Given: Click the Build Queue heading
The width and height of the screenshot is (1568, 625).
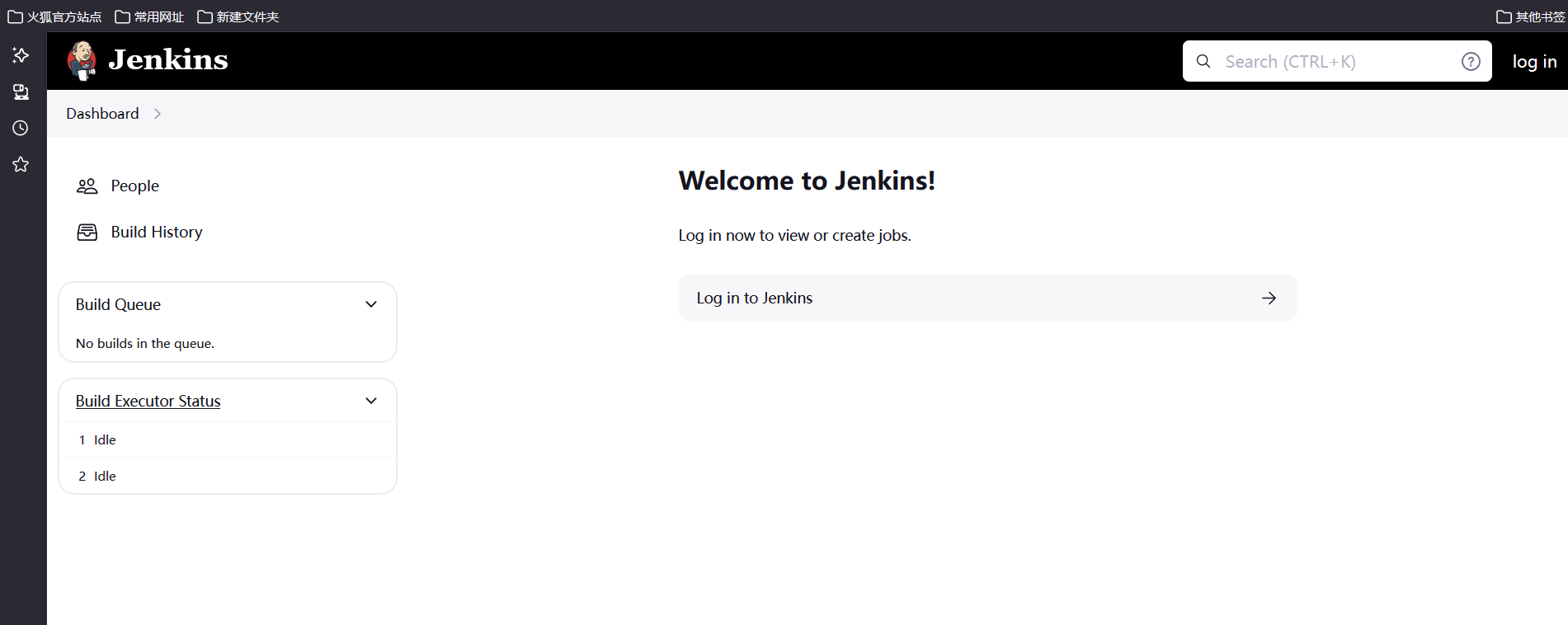Looking at the screenshot, I should [118, 304].
